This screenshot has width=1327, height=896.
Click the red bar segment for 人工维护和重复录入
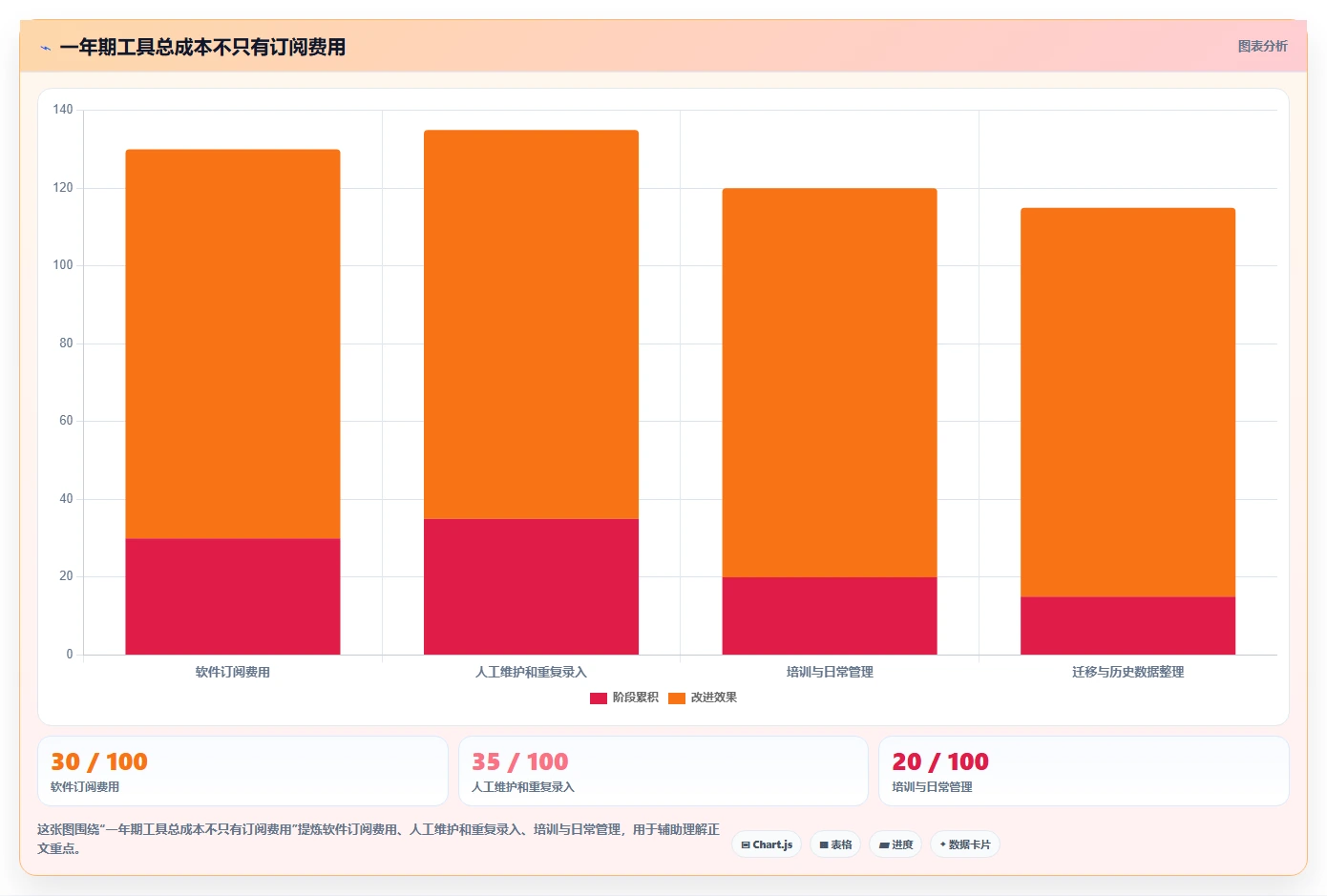tap(531, 587)
